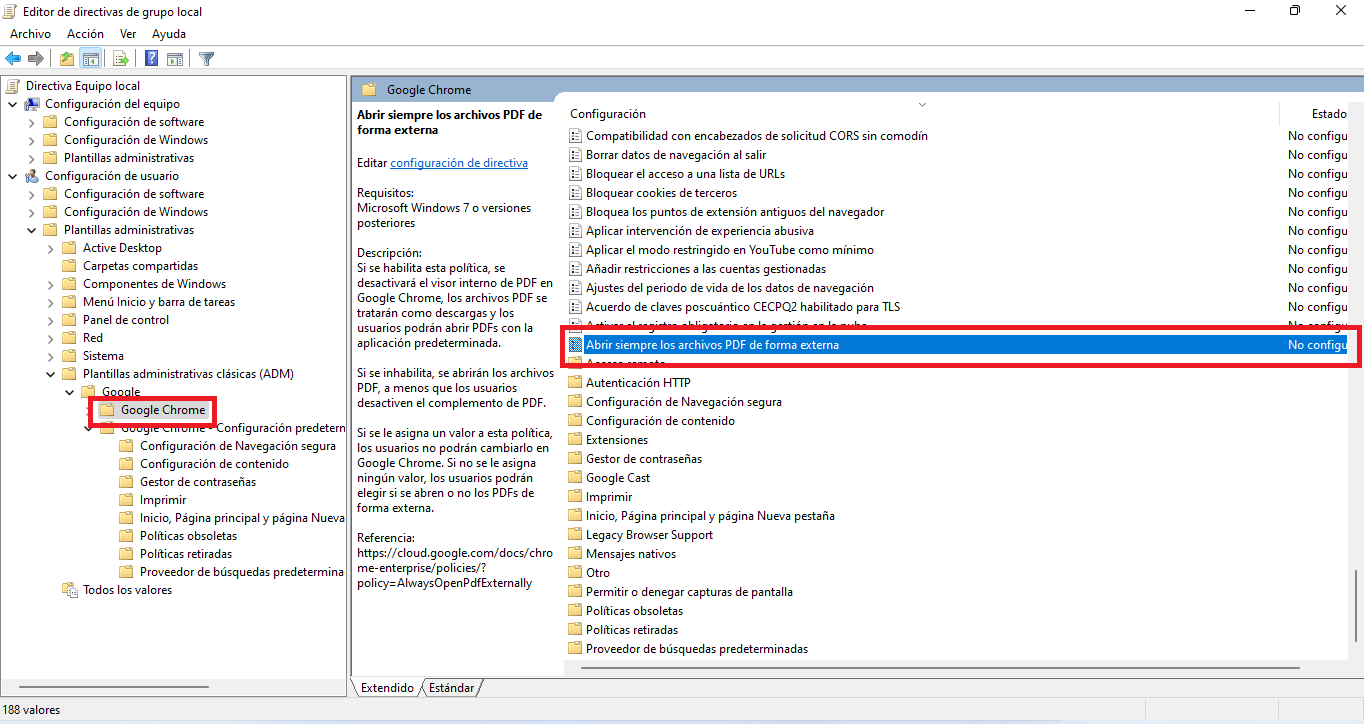
Task: Go back with the blue arrow toolbar icon
Action: [13, 59]
